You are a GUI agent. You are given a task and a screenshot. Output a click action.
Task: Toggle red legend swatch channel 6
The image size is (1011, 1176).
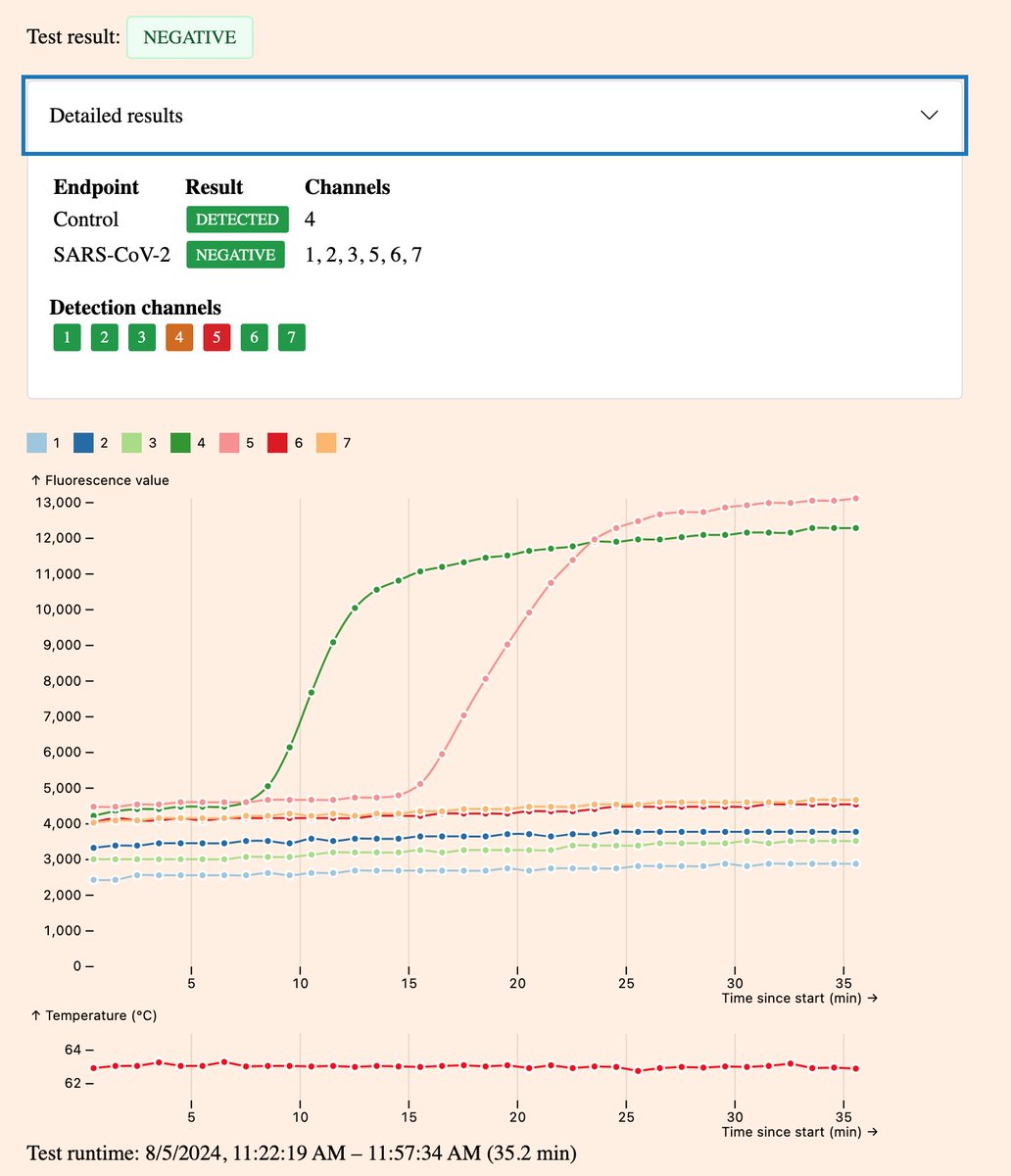click(x=278, y=444)
